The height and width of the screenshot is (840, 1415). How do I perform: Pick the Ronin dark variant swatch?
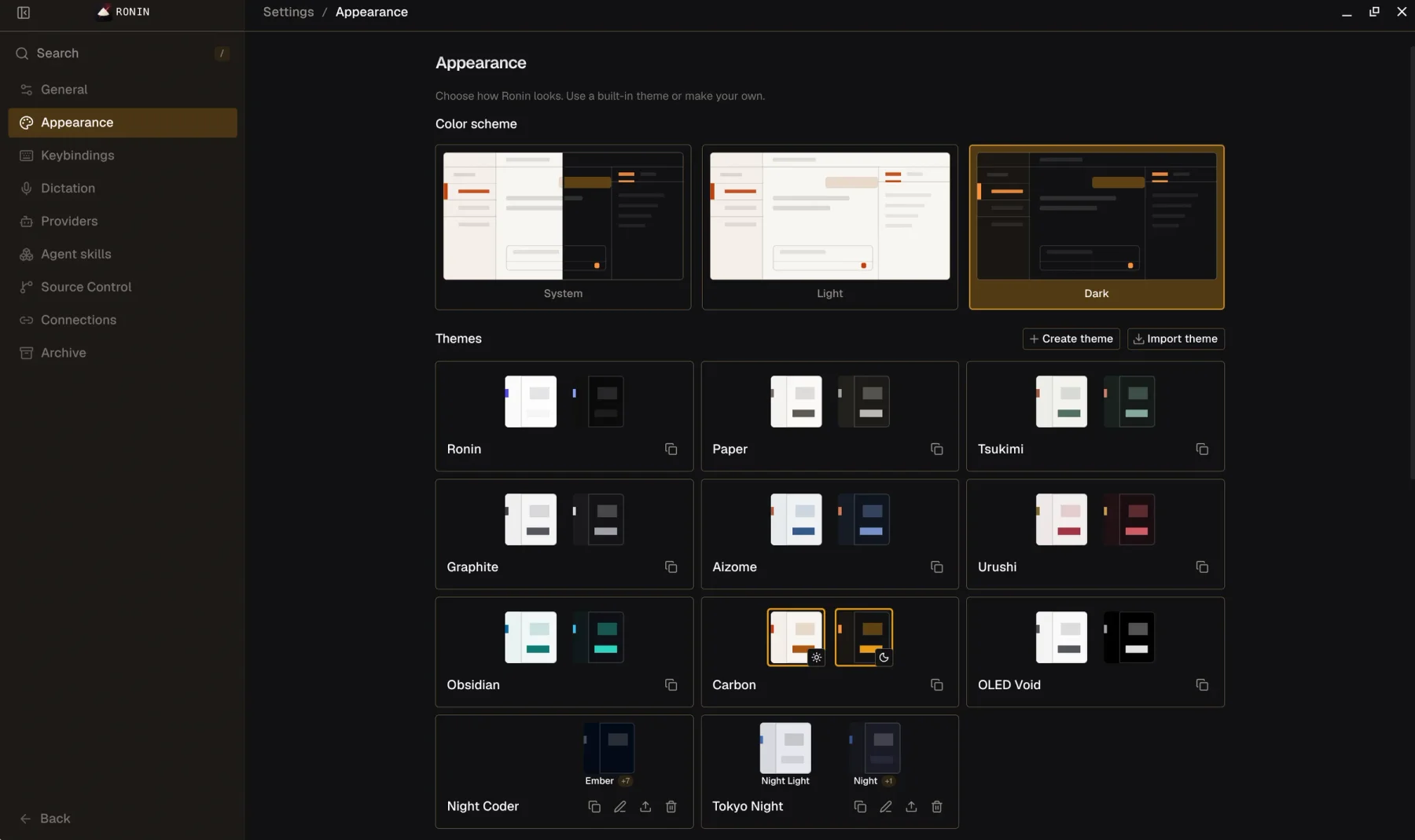point(597,402)
